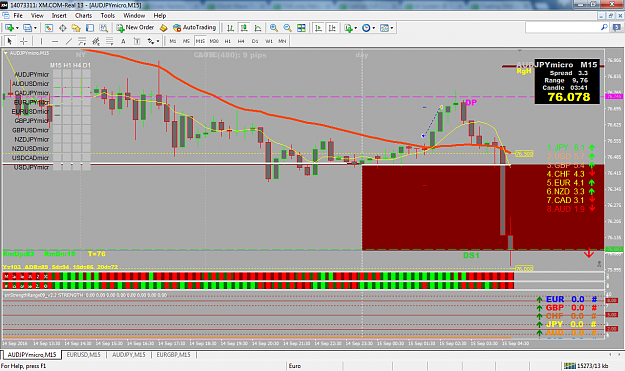Open the Strategy Tester icon
The image size is (625, 371).
pos(104,28)
